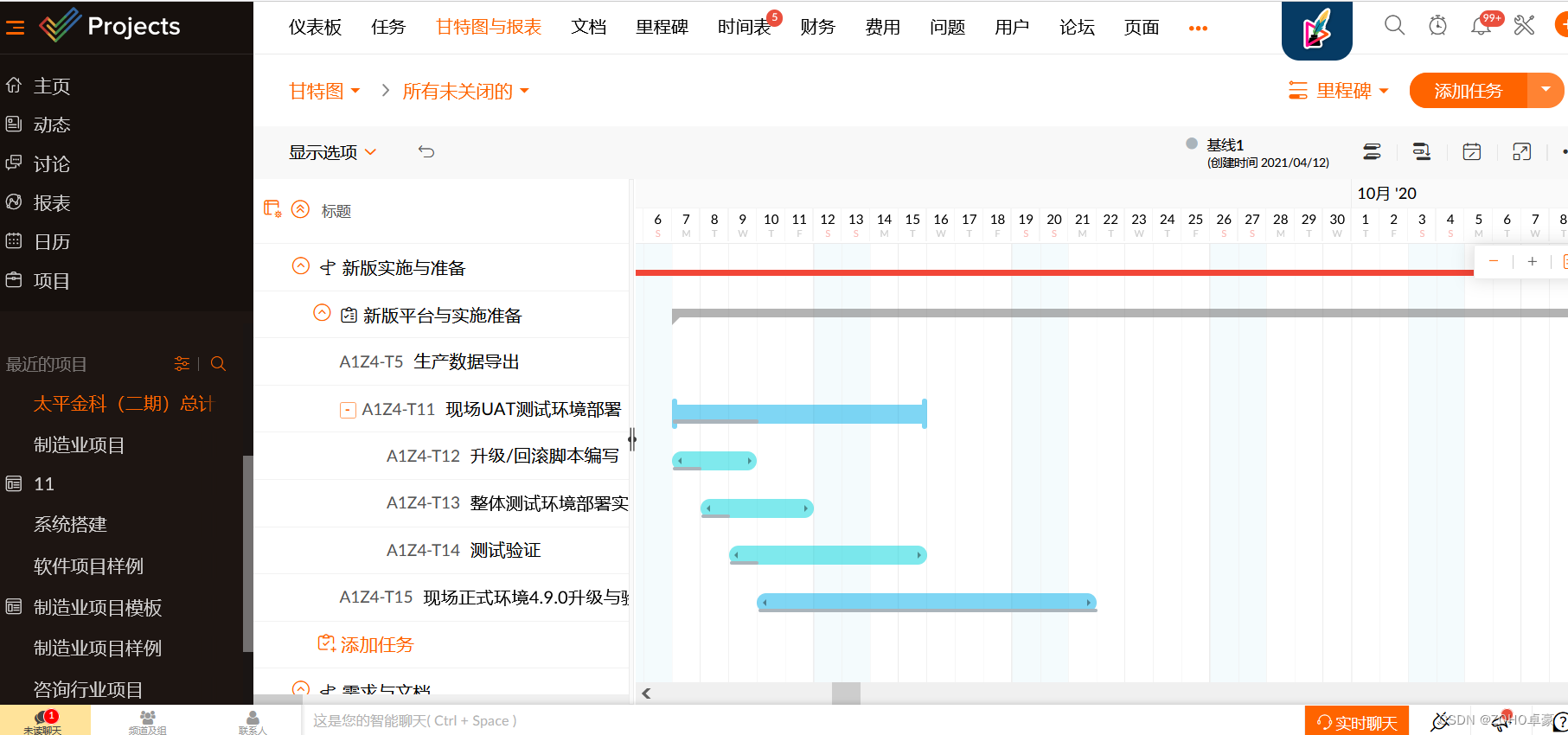1568x735 pixels.
Task: Open project 太平金科（二期）总计
Action: pos(123,404)
